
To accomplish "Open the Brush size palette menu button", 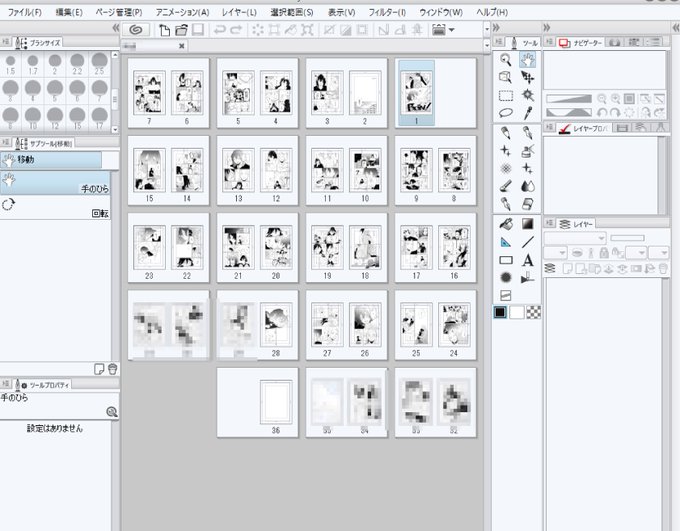I will click(6, 42).
